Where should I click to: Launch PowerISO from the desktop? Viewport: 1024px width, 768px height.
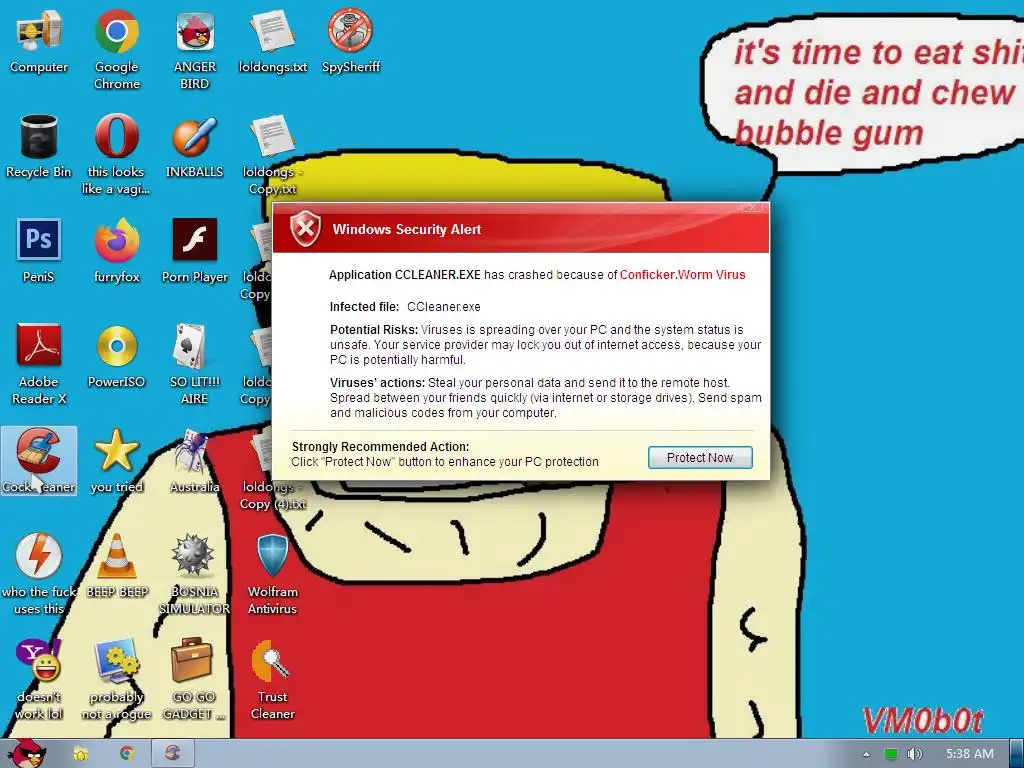click(x=116, y=356)
